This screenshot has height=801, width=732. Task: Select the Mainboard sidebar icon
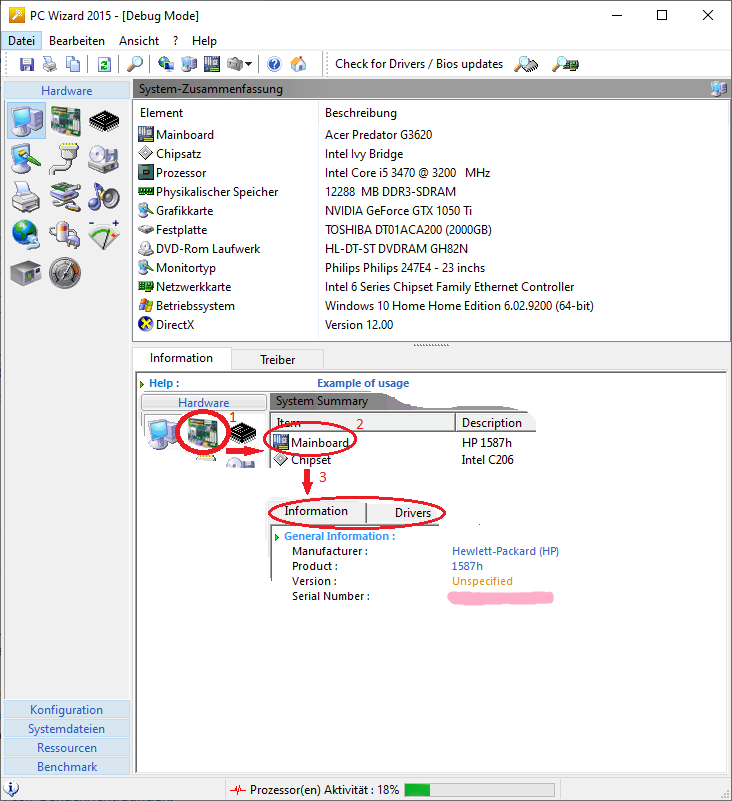(x=65, y=121)
